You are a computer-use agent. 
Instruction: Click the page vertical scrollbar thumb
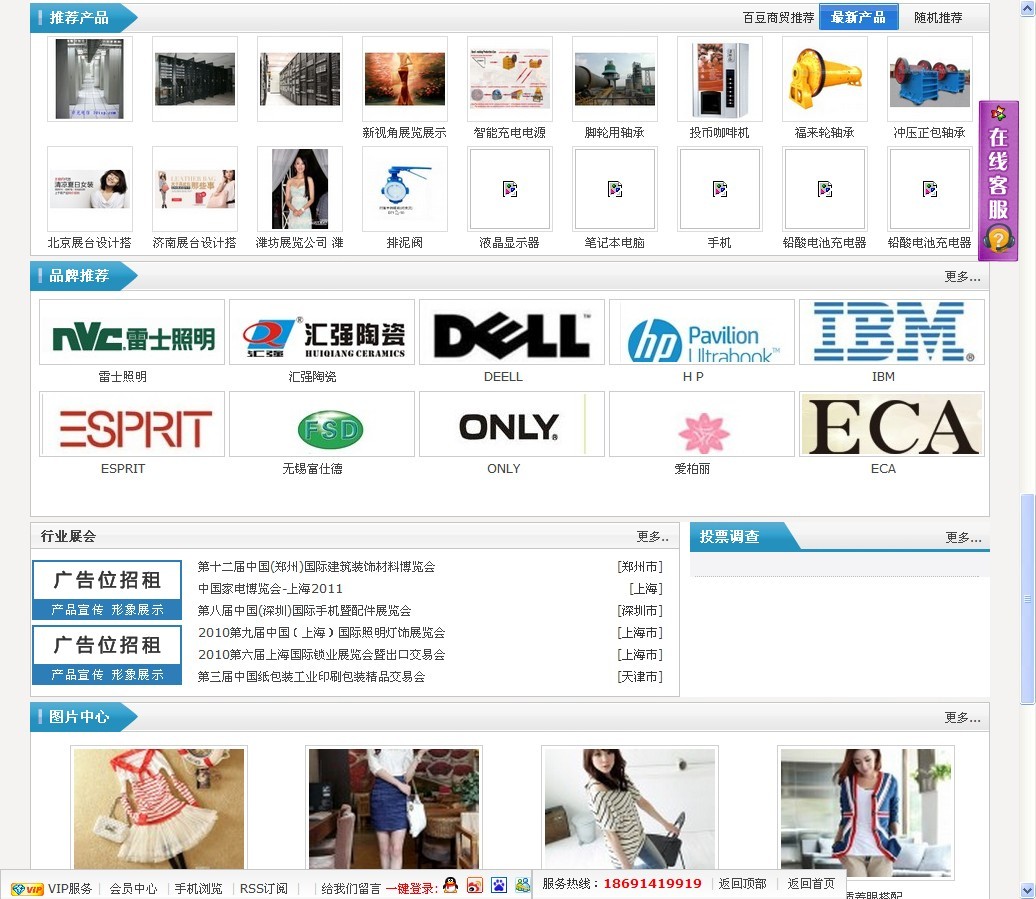click(x=1027, y=599)
